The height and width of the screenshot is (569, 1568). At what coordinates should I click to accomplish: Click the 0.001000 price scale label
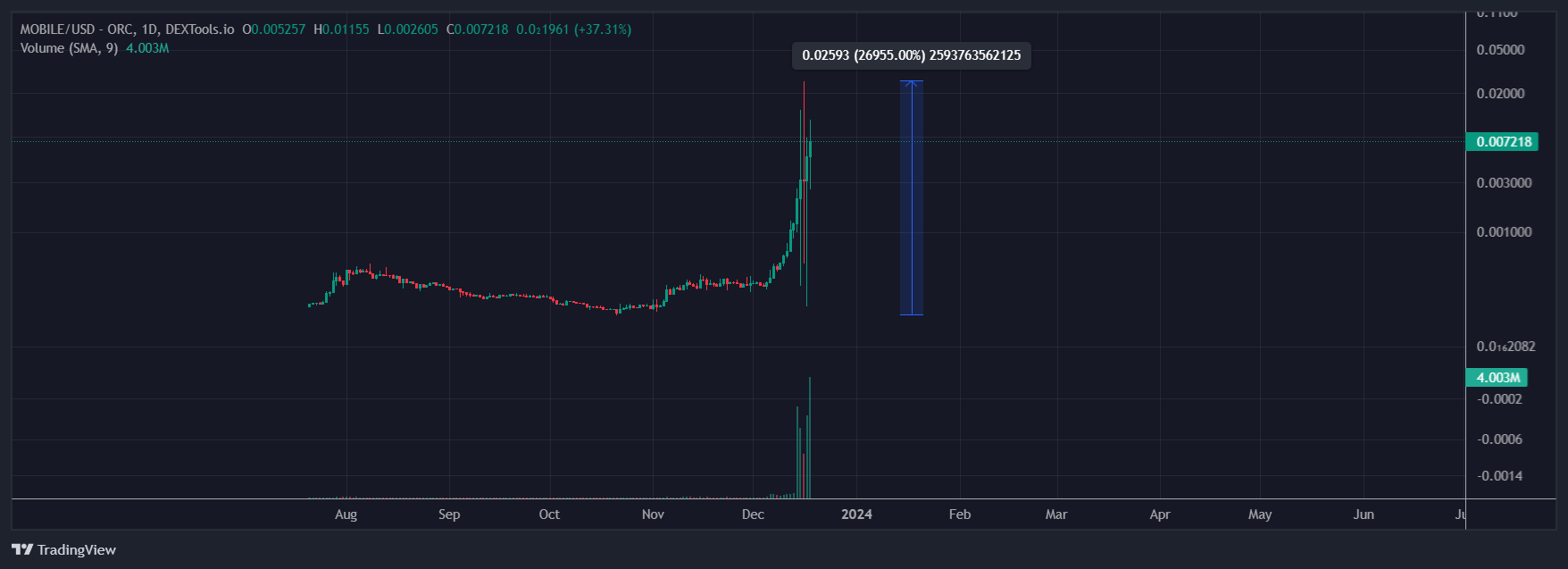(1504, 232)
